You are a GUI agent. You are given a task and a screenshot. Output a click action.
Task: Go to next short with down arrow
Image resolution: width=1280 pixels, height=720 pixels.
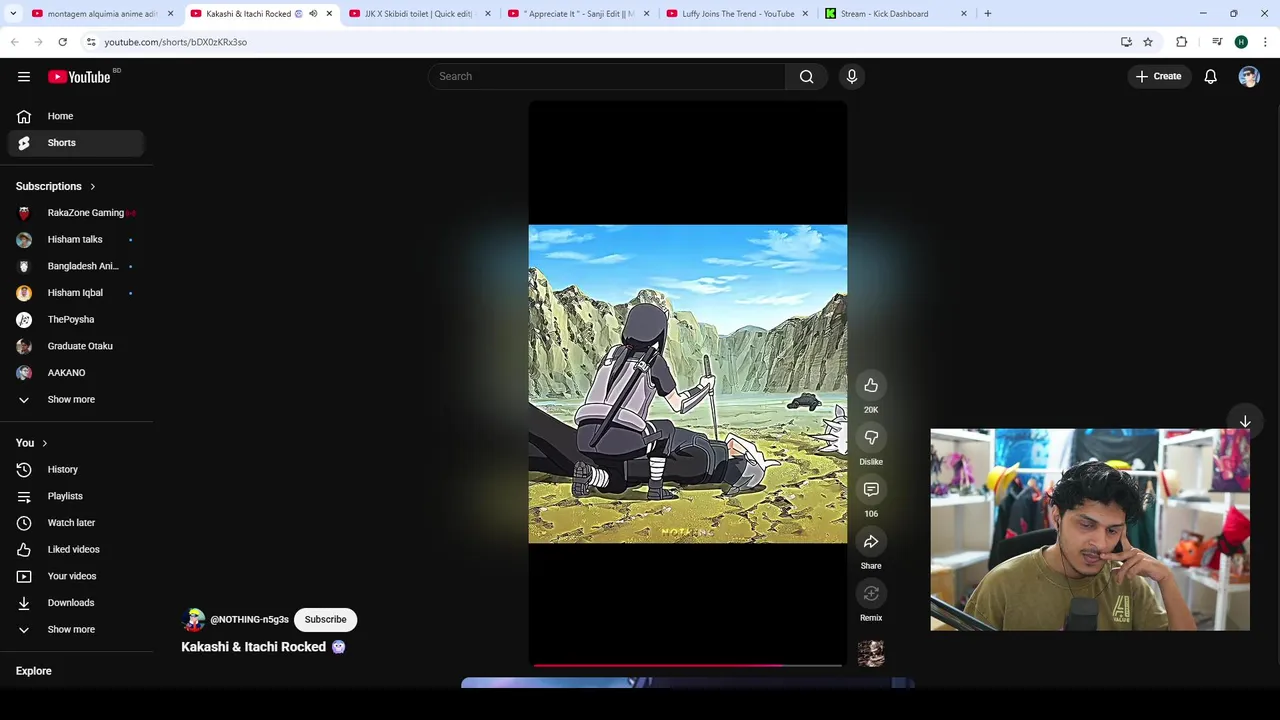(x=1245, y=422)
